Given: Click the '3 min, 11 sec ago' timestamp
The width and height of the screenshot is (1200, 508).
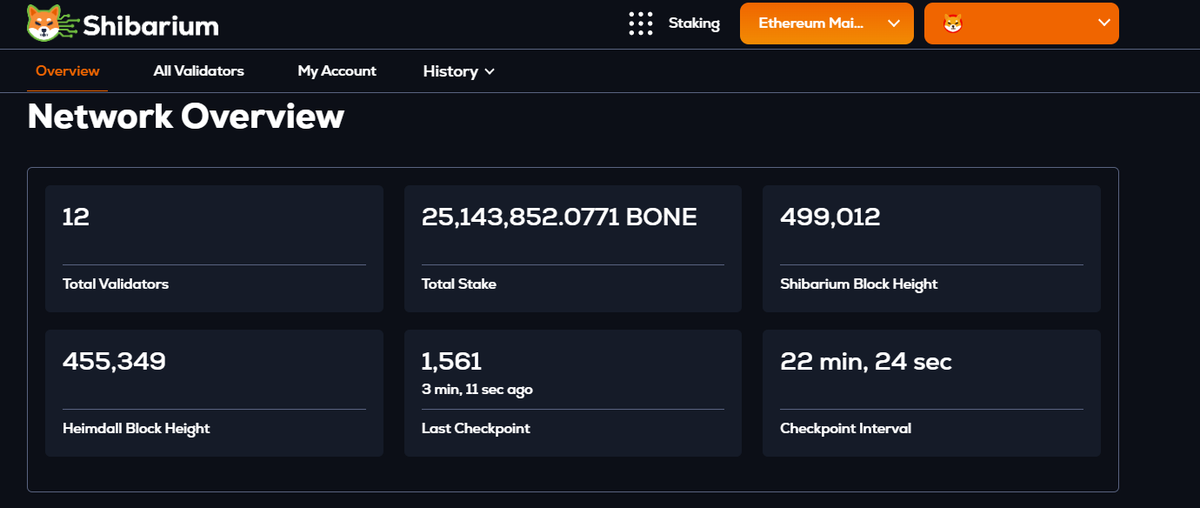Looking at the screenshot, I should pyautogui.click(x=477, y=390).
